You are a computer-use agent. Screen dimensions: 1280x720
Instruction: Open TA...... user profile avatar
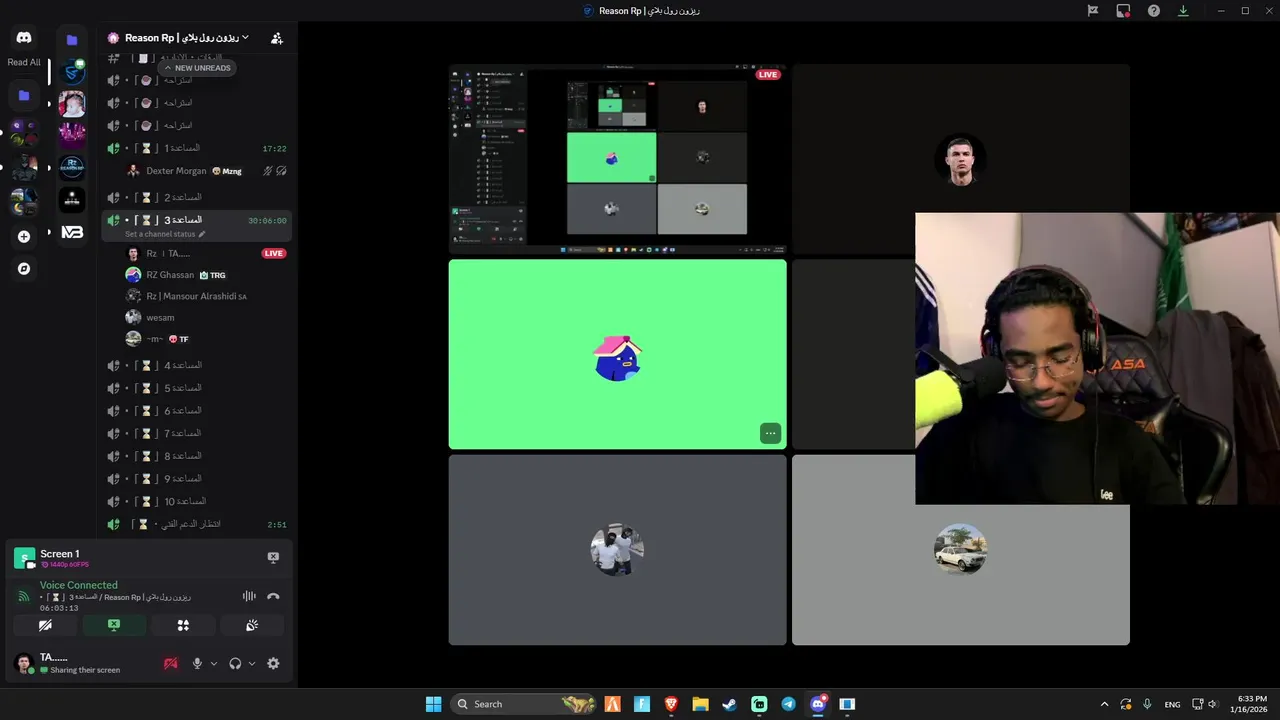click(24, 663)
